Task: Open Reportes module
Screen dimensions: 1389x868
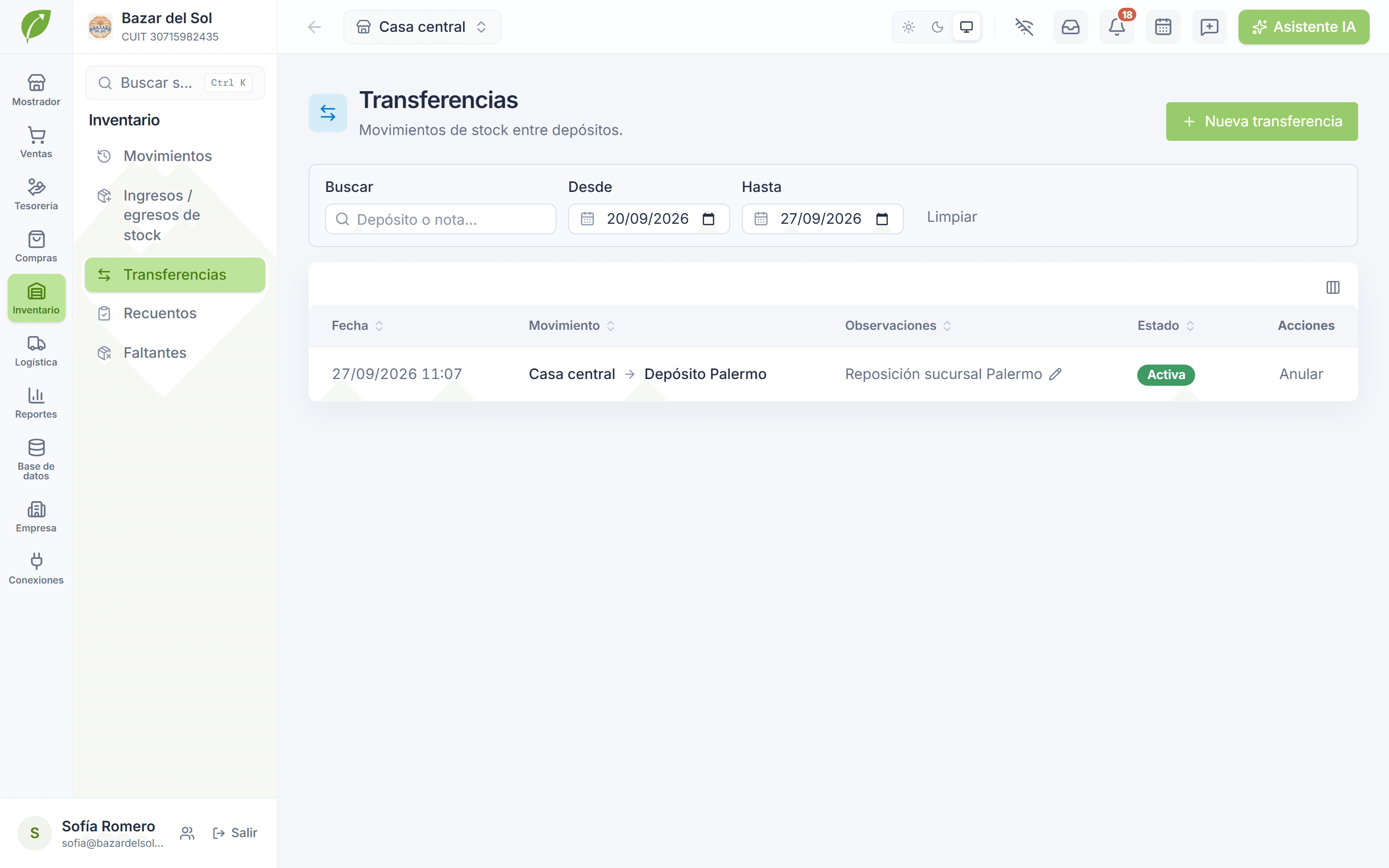Action: click(36, 403)
